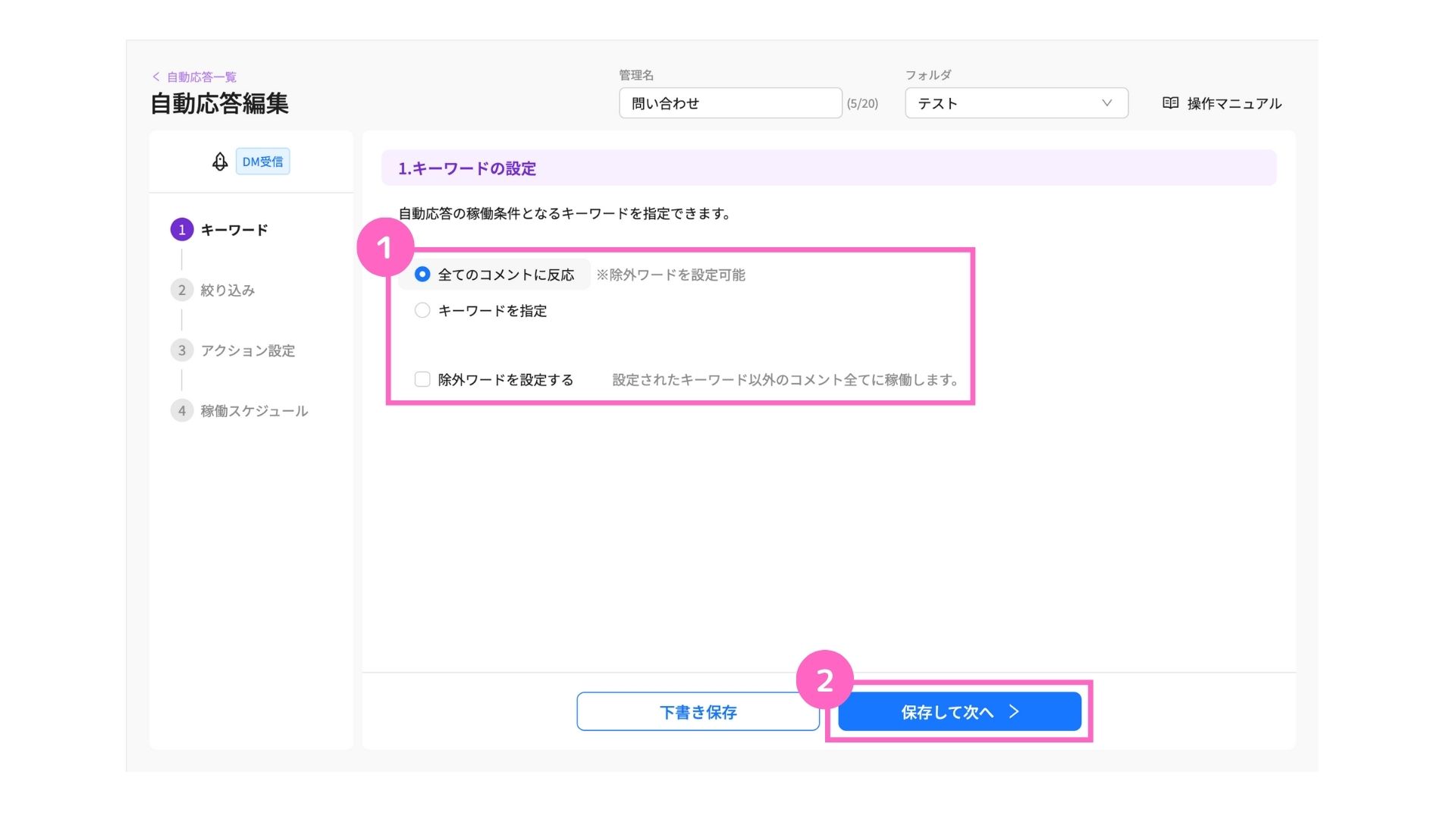1456x819 pixels.
Task: Click the ※除外ワードを設定可能 note text
Action: click(670, 275)
